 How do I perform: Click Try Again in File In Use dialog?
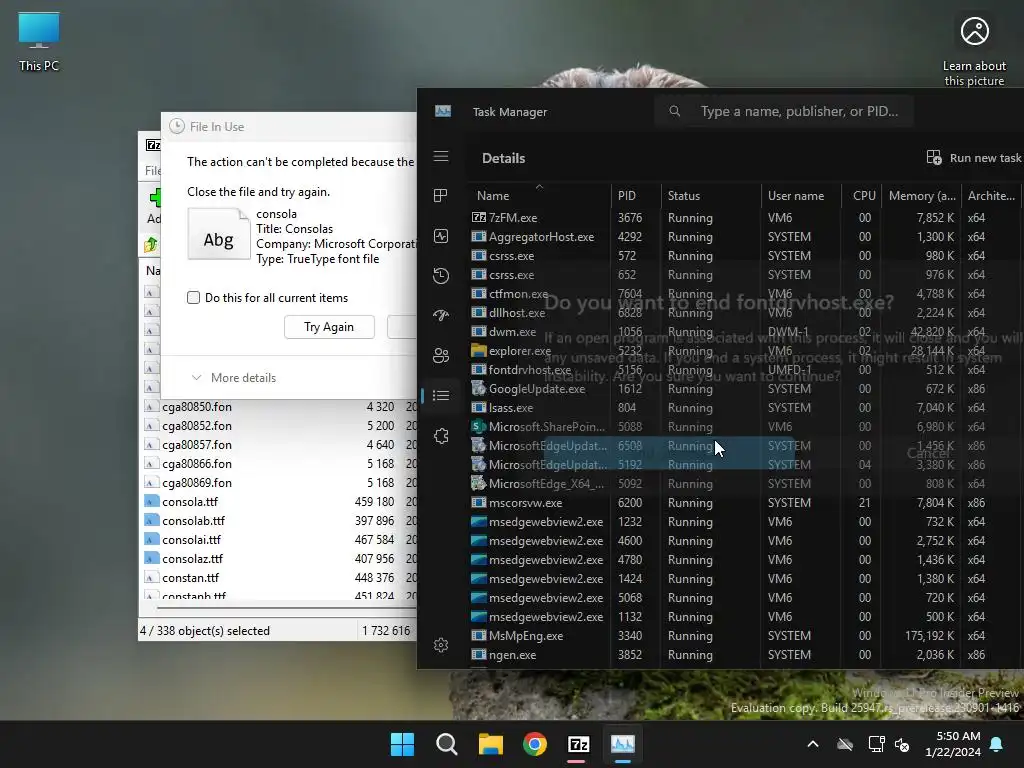pyautogui.click(x=329, y=327)
